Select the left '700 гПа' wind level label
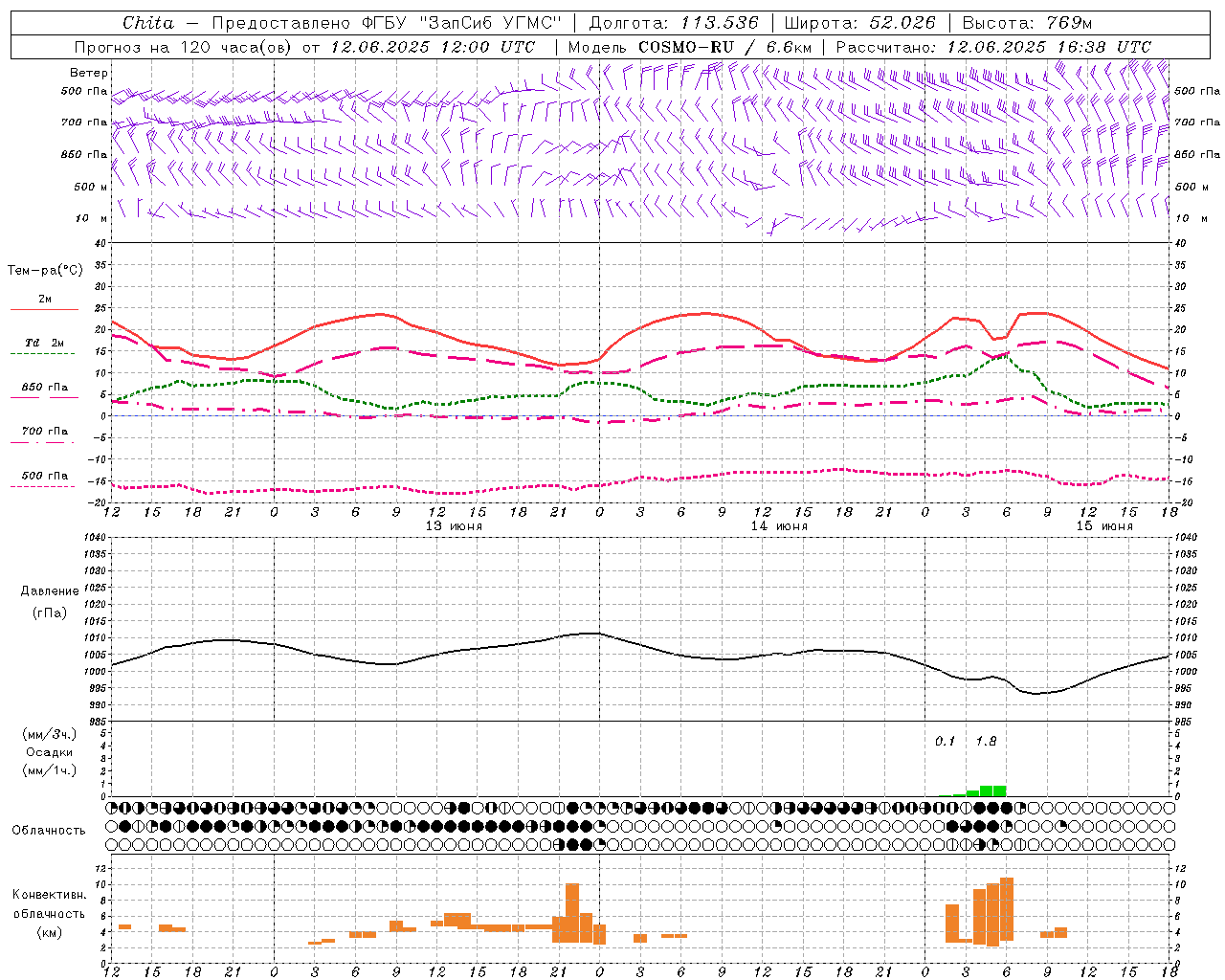This screenshot has width=1225, height=980. [84, 122]
